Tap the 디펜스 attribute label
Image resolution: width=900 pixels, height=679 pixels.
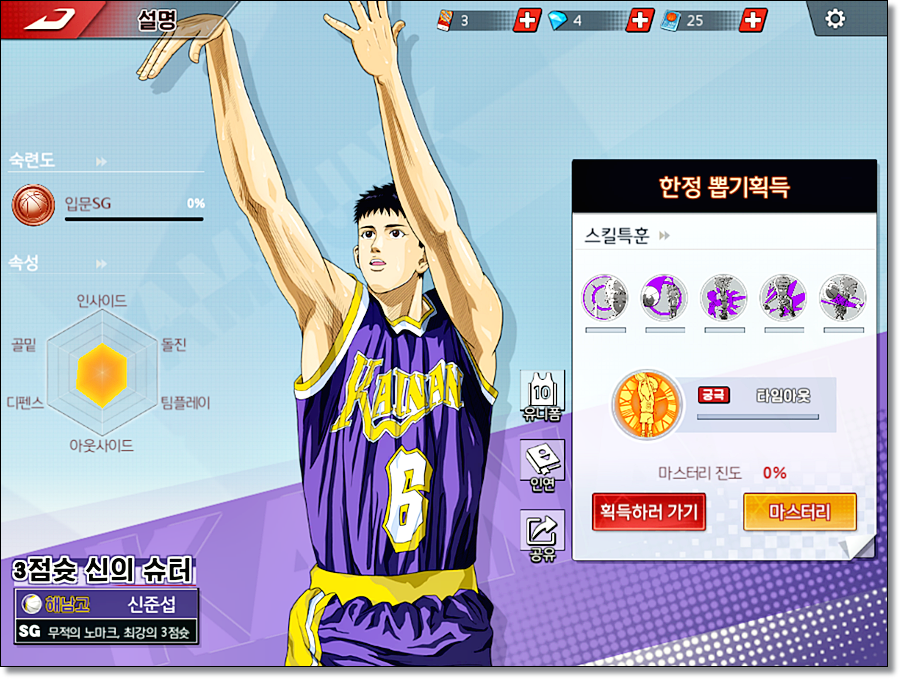(x=25, y=403)
